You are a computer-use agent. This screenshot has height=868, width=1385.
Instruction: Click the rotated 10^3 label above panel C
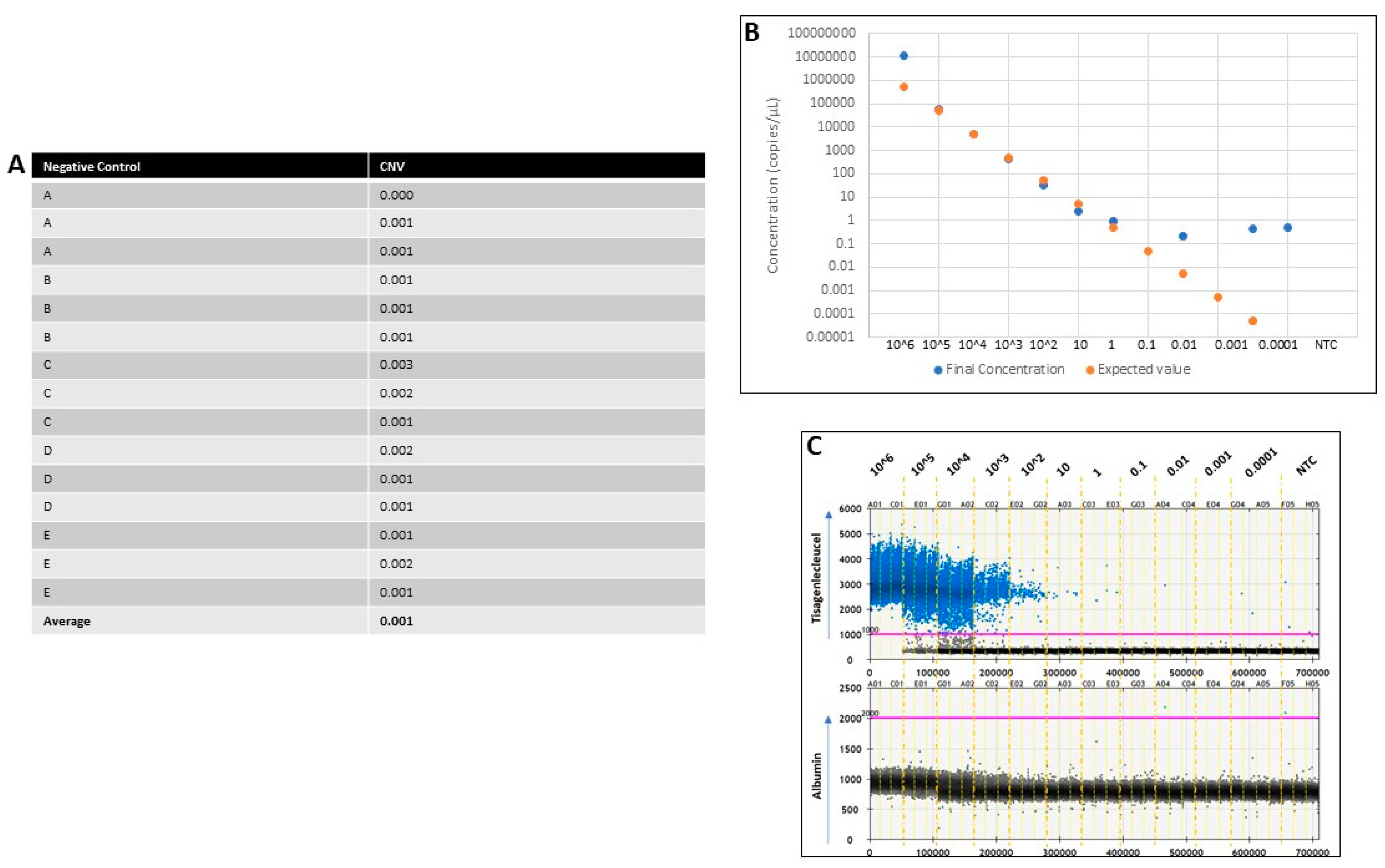(997, 465)
